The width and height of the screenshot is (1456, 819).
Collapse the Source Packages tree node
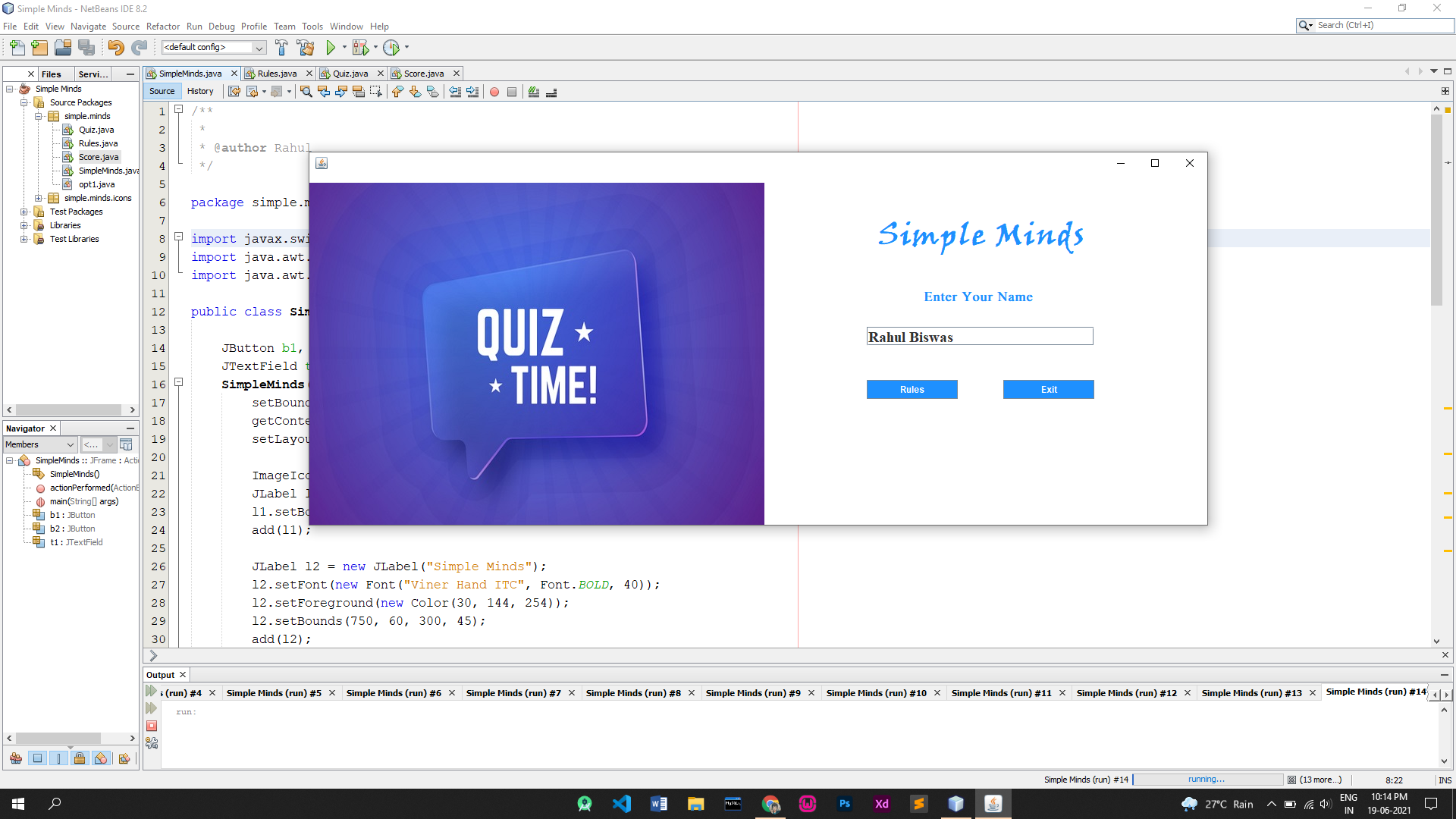(24, 102)
